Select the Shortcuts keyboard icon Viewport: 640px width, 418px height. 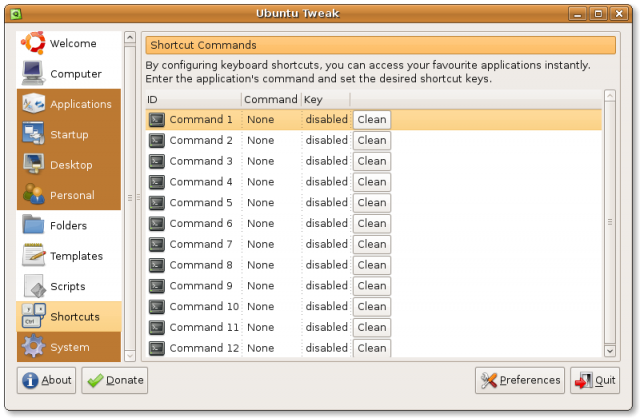click(33, 316)
